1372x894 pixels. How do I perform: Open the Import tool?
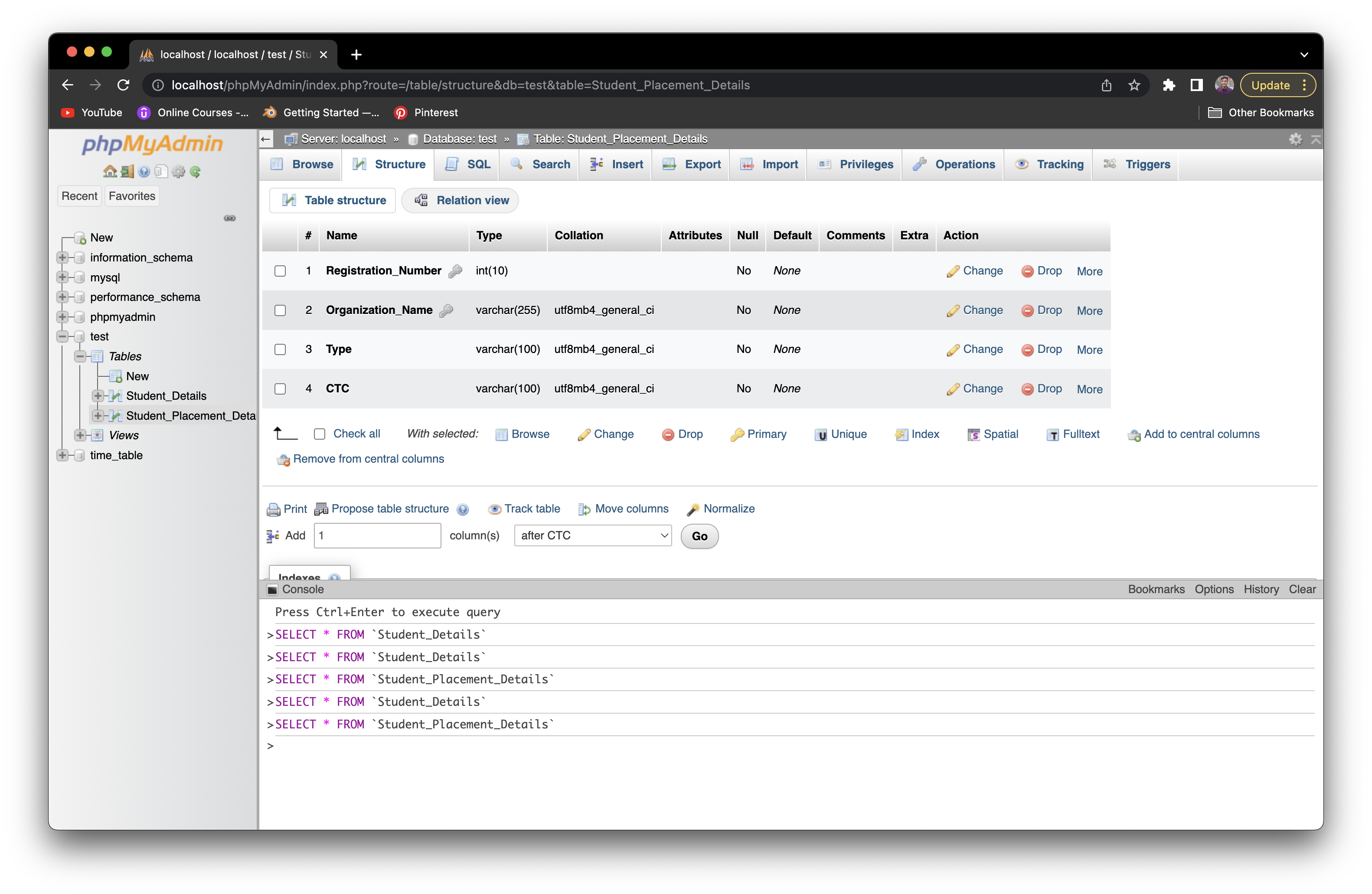(767, 164)
